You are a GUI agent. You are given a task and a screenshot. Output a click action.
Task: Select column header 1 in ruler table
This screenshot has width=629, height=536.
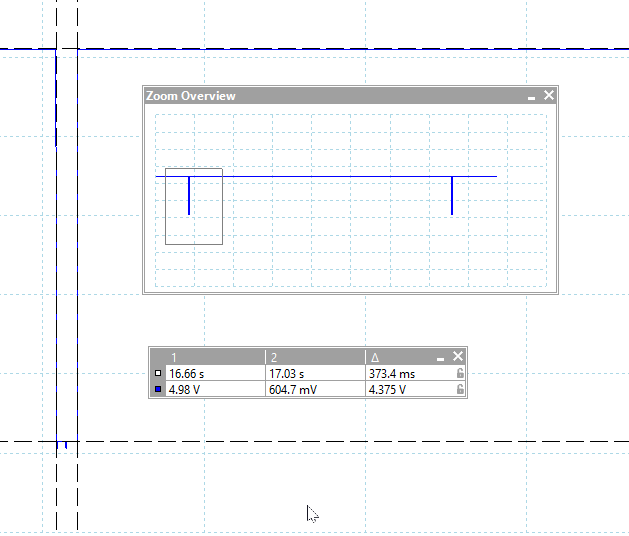214,357
